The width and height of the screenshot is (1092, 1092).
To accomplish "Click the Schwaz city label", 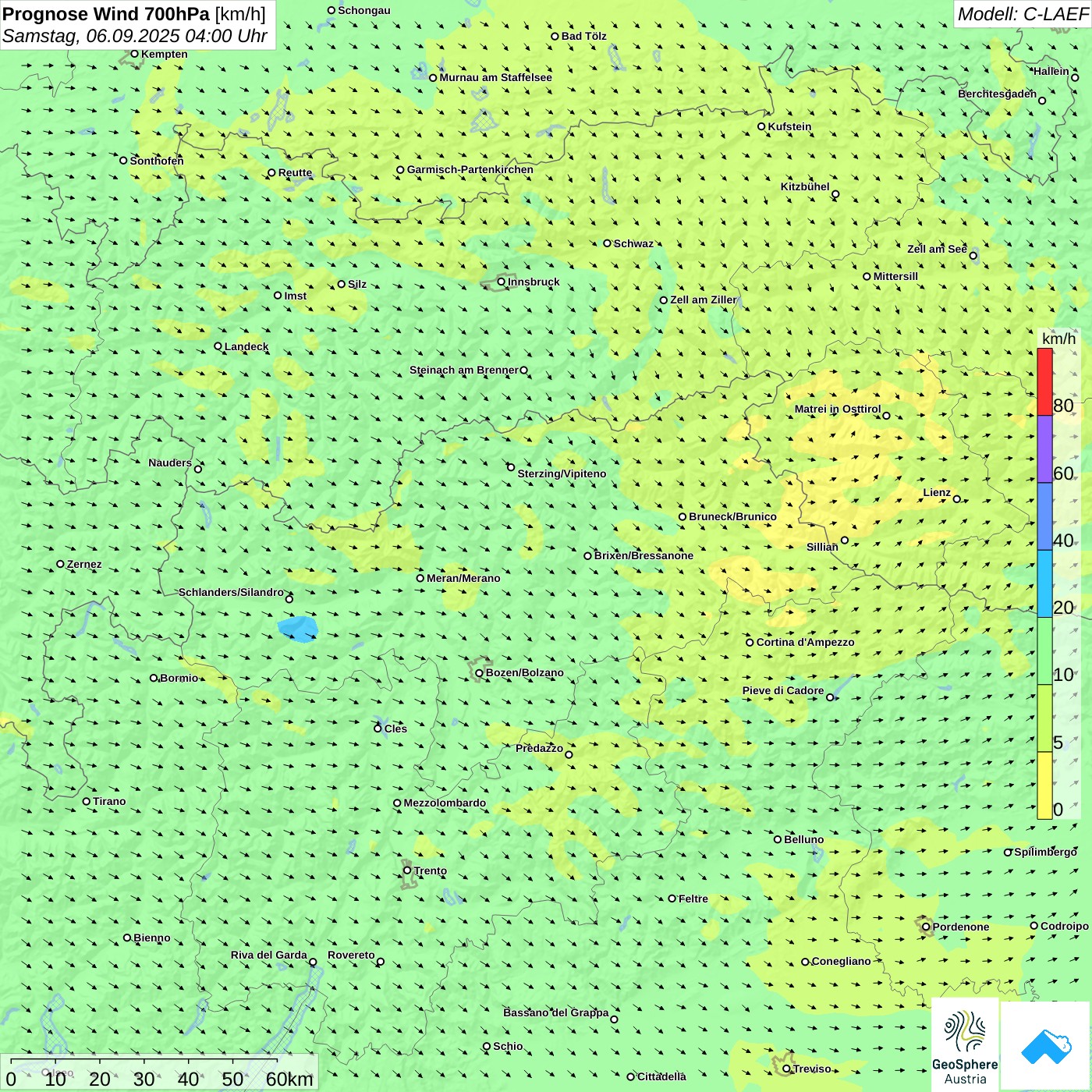I will pyautogui.click(x=633, y=243).
